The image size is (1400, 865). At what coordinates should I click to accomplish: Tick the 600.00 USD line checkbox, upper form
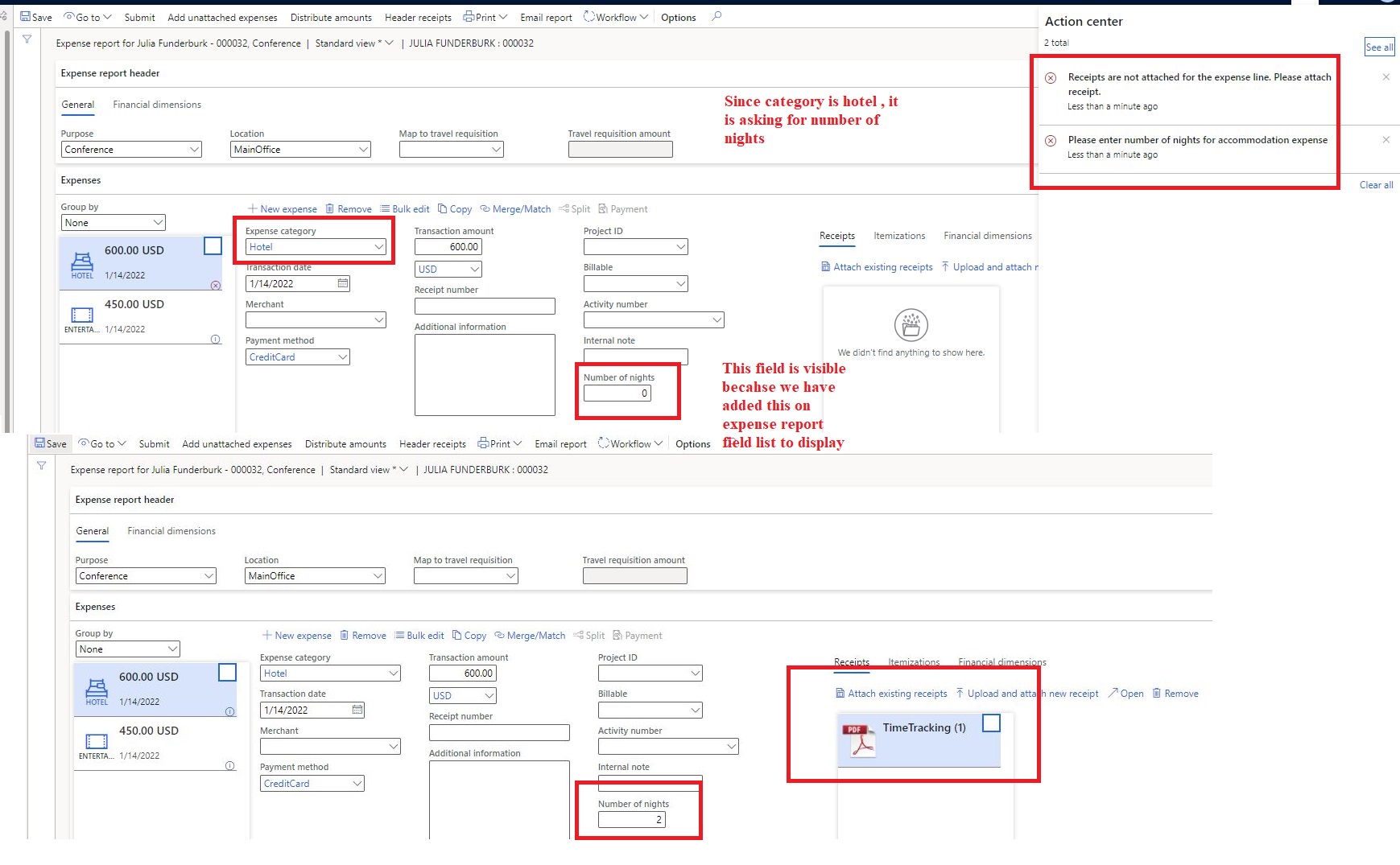213,246
